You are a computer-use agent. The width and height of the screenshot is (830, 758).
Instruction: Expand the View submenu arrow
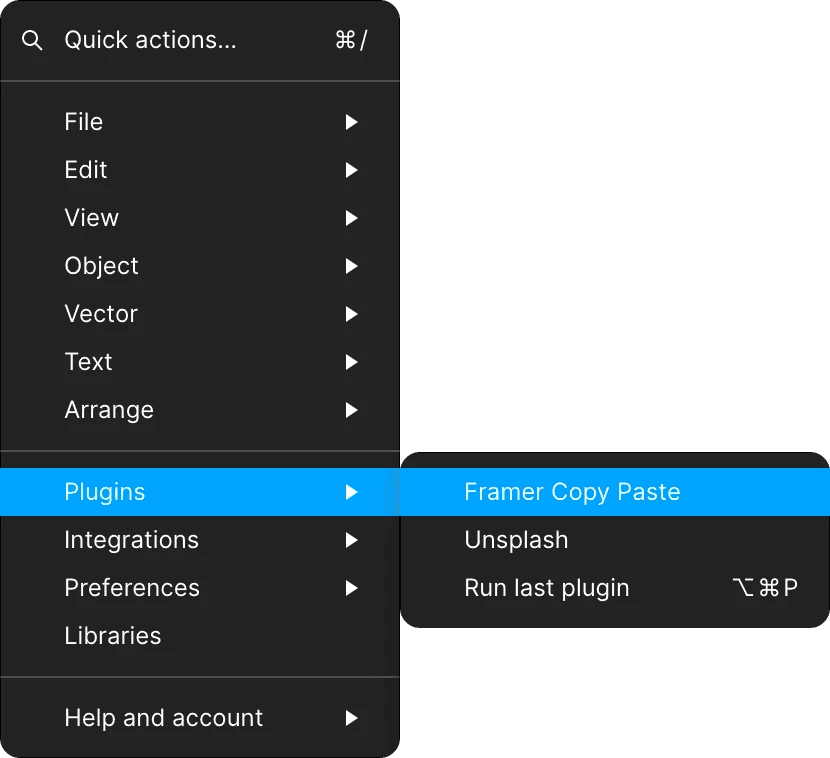(x=351, y=218)
